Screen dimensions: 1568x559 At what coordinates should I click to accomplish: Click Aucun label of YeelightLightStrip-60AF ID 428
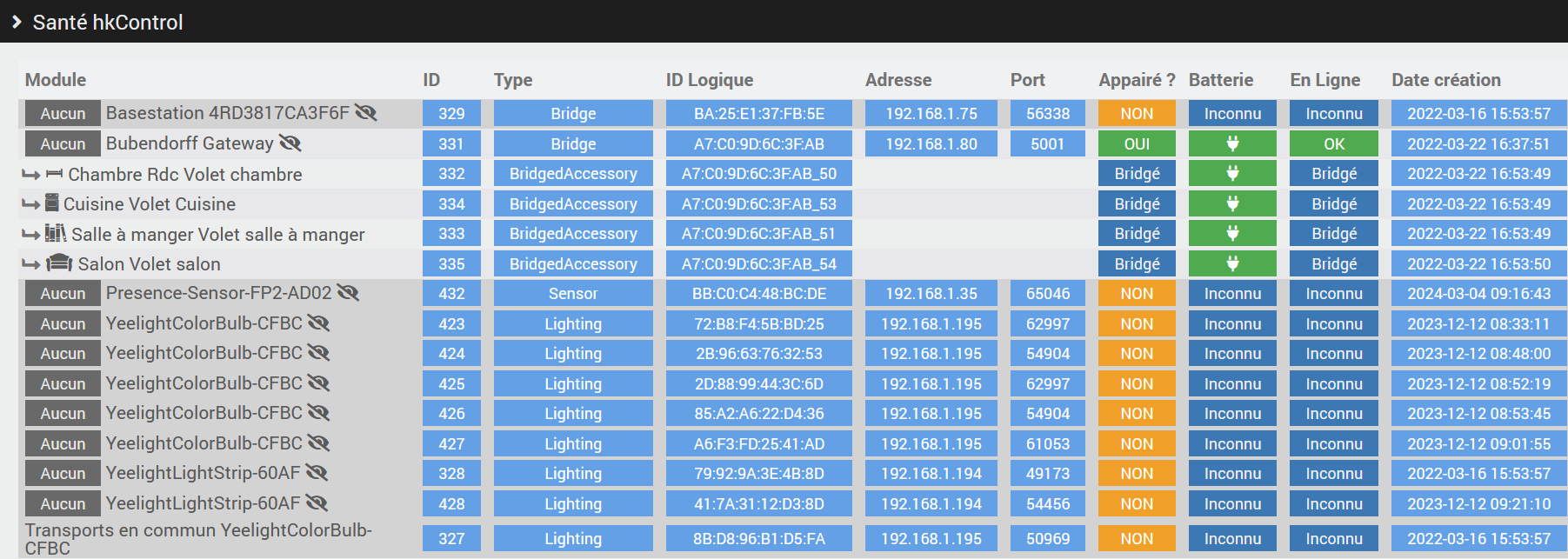[x=63, y=503]
